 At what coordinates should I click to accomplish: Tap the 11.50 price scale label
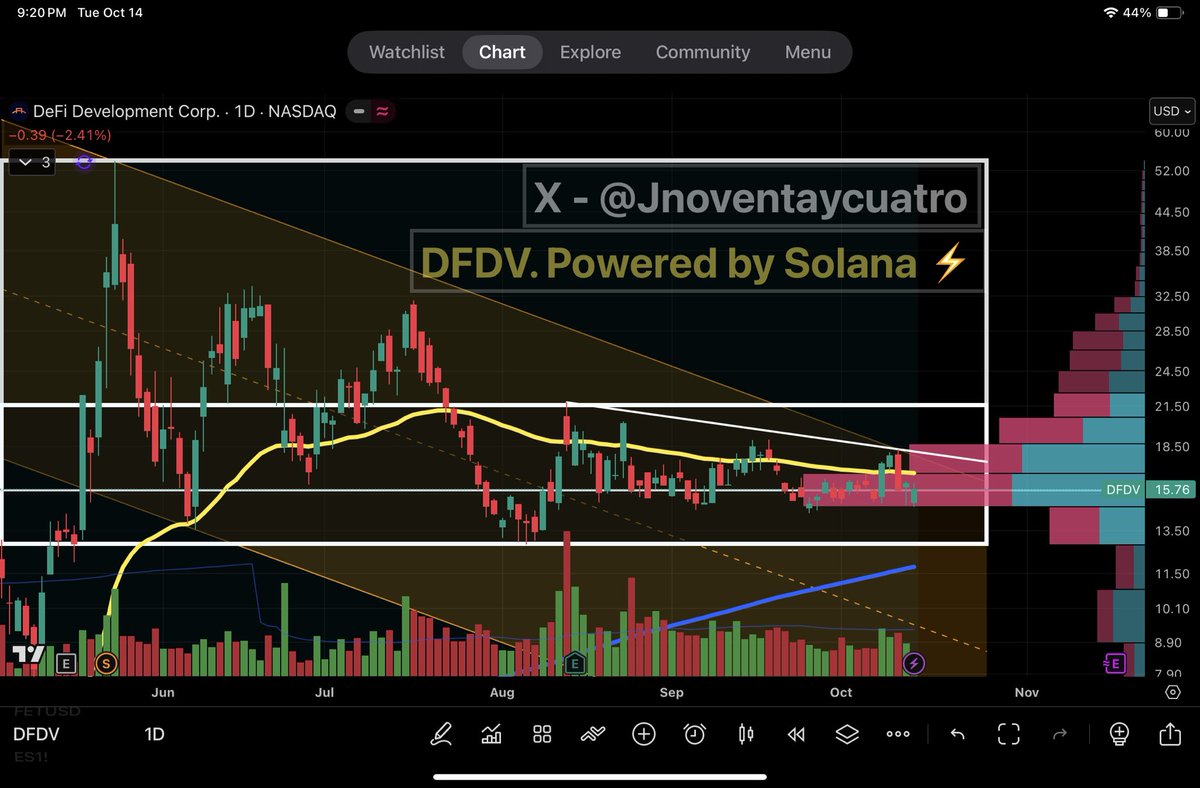coord(1170,574)
